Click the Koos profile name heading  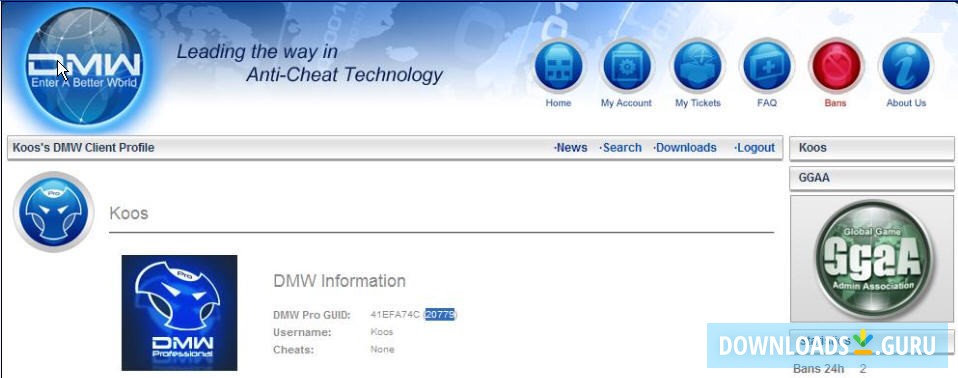(128, 214)
